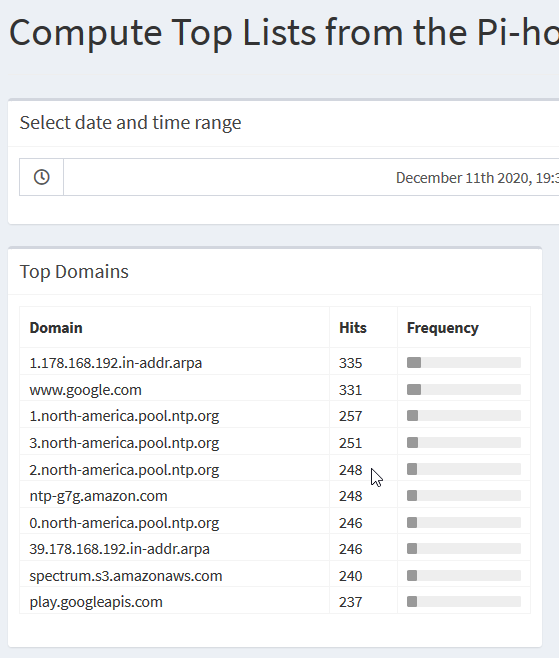Click the Top Domains panel title

[74, 272]
